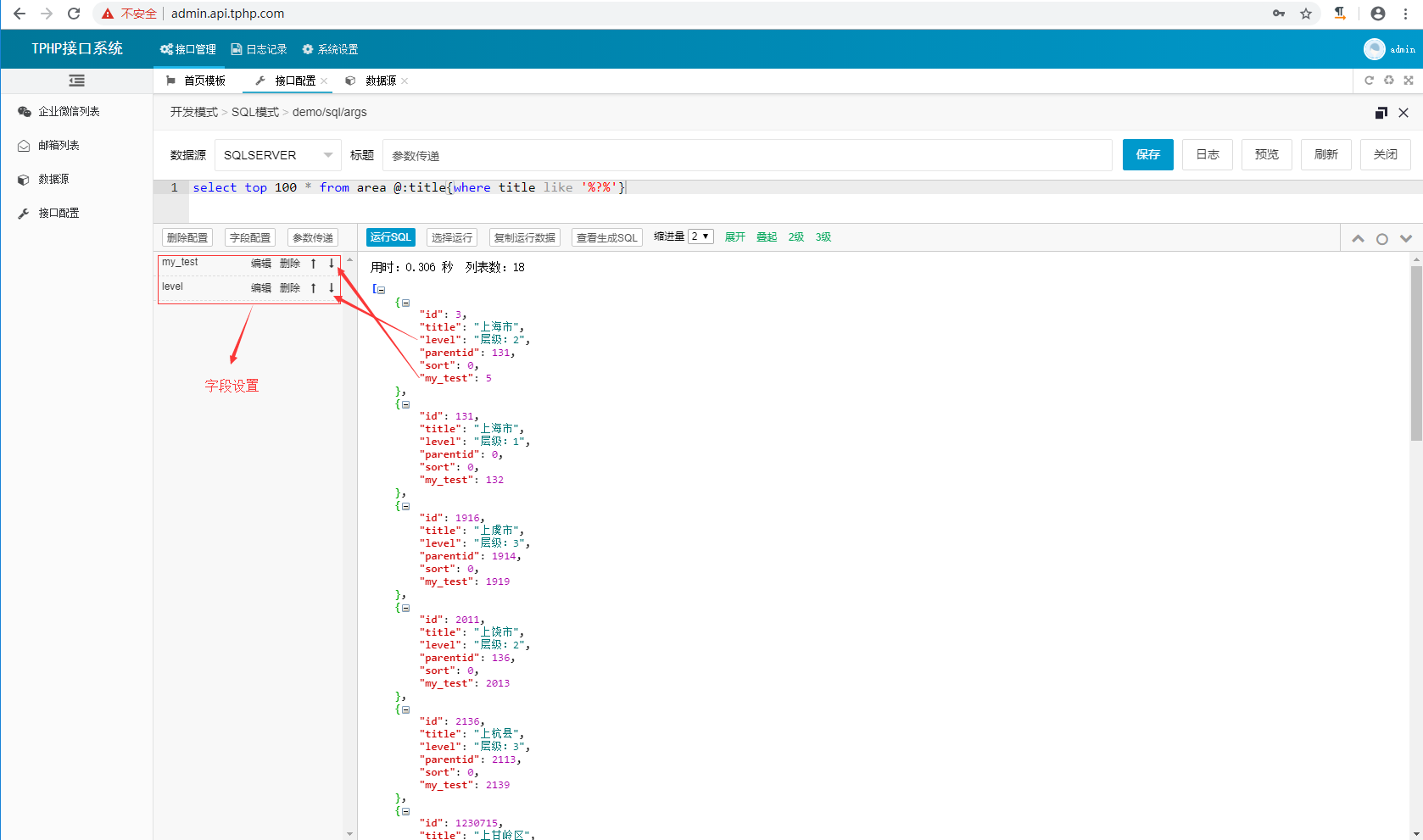Move level field down with arrow
Image resolution: width=1423 pixels, height=840 pixels.
(x=332, y=288)
